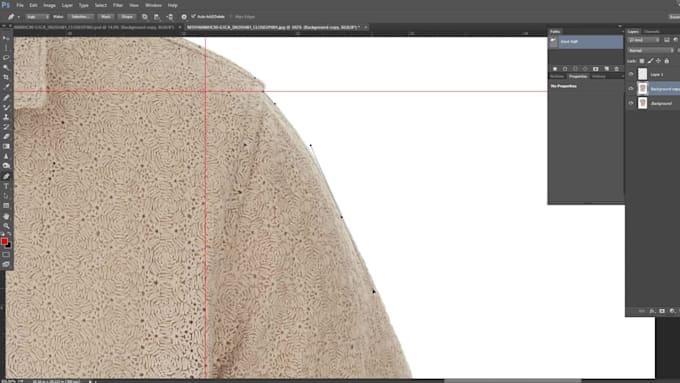The image size is (680, 383).
Task: Load path as a selection
Action: click(x=575, y=69)
